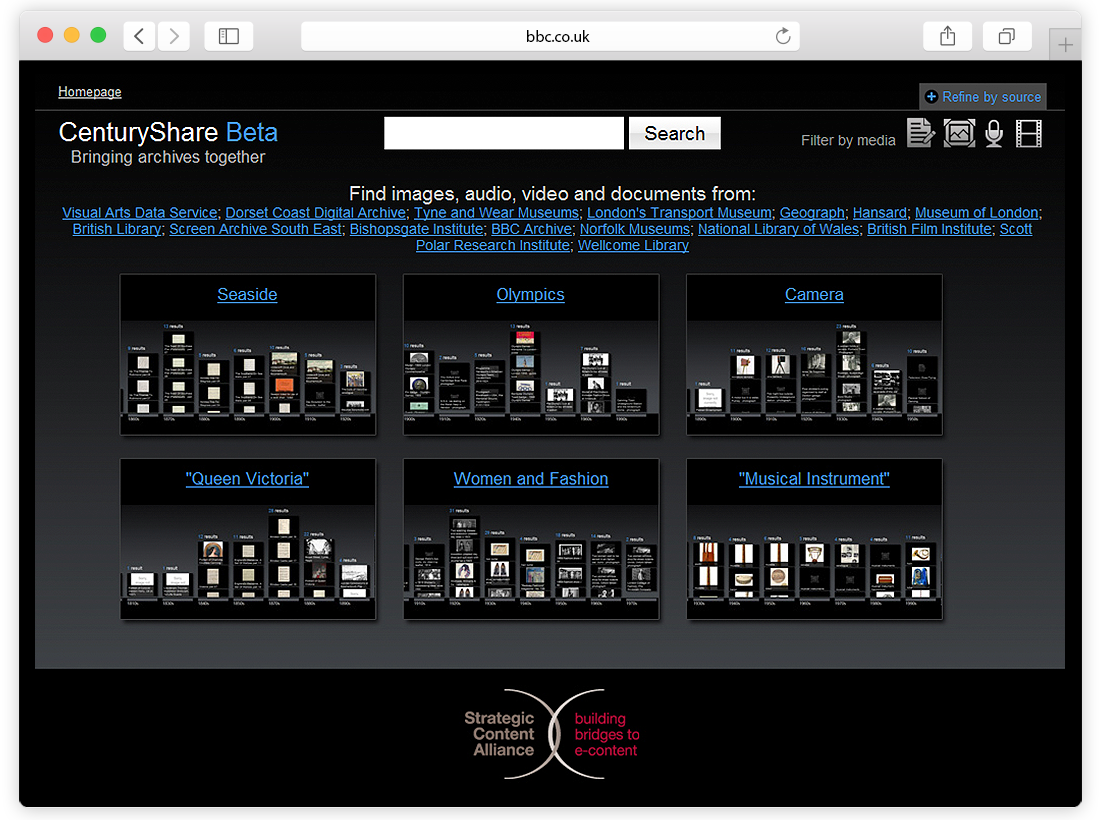This screenshot has height=820, width=1100.
Task: Open the "Queen Victoria" topic link
Action: [247, 479]
